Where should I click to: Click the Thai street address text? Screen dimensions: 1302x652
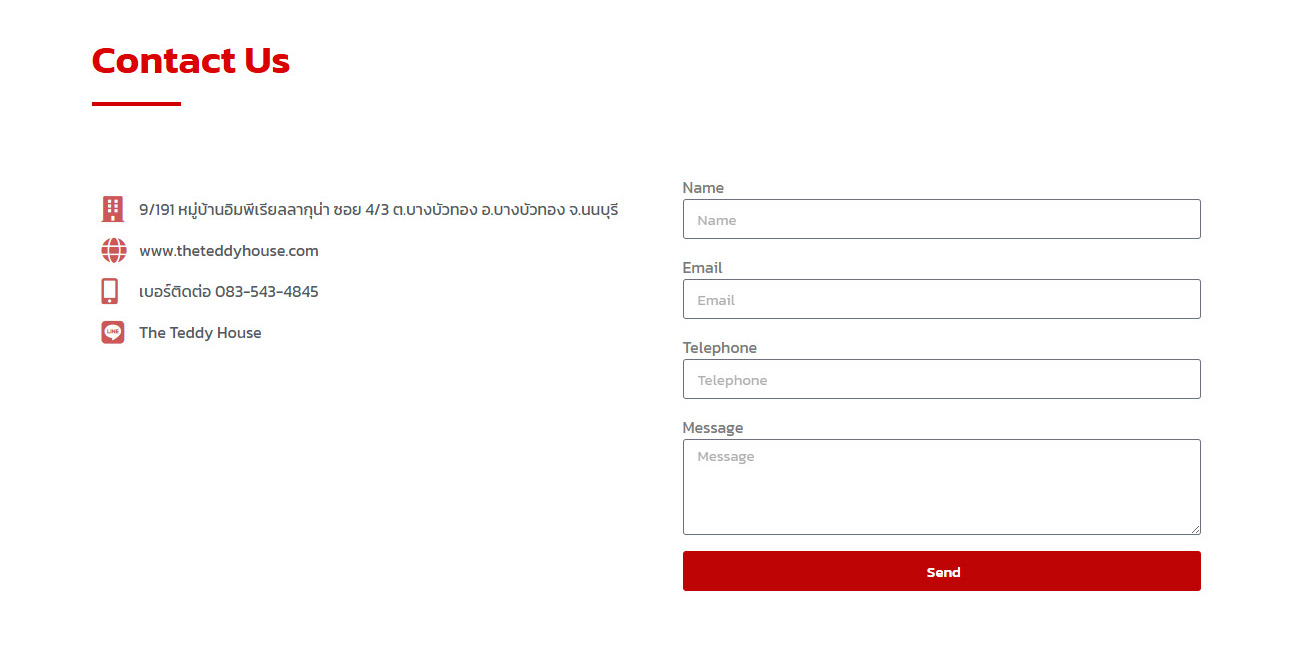pos(378,210)
